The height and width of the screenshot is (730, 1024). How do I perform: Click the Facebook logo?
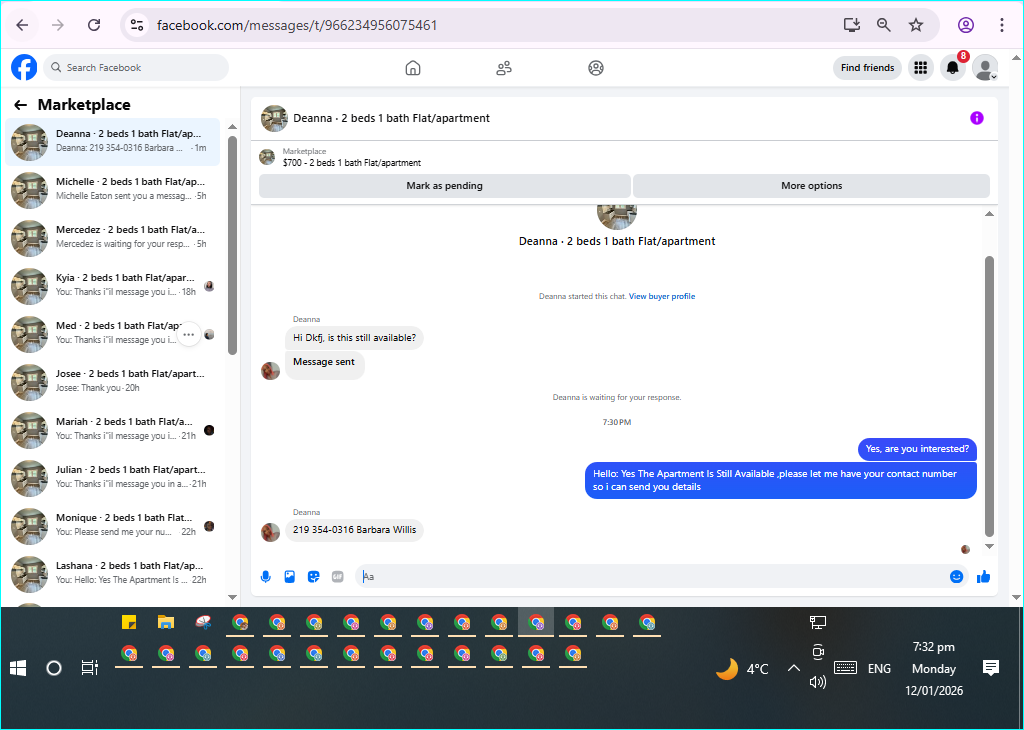point(24,67)
